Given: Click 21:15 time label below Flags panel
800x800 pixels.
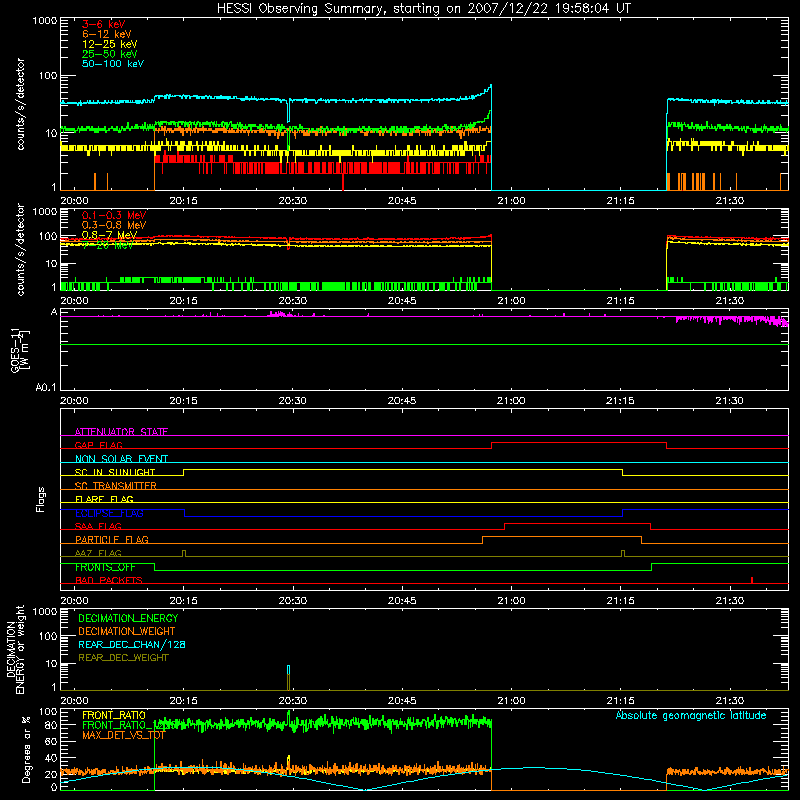Looking at the screenshot, I should (620, 601).
